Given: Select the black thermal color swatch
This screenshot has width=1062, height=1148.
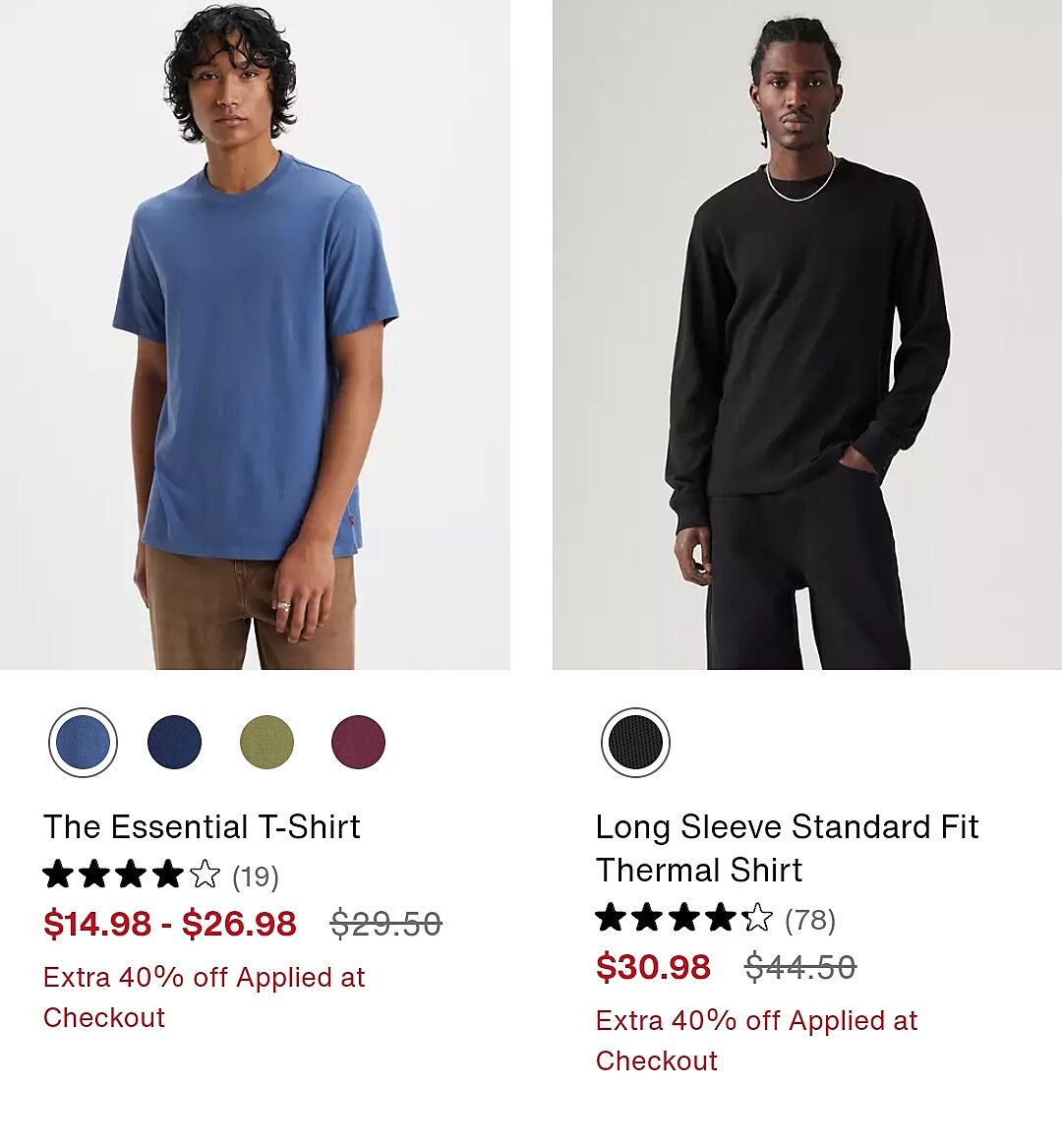Looking at the screenshot, I should (x=635, y=743).
